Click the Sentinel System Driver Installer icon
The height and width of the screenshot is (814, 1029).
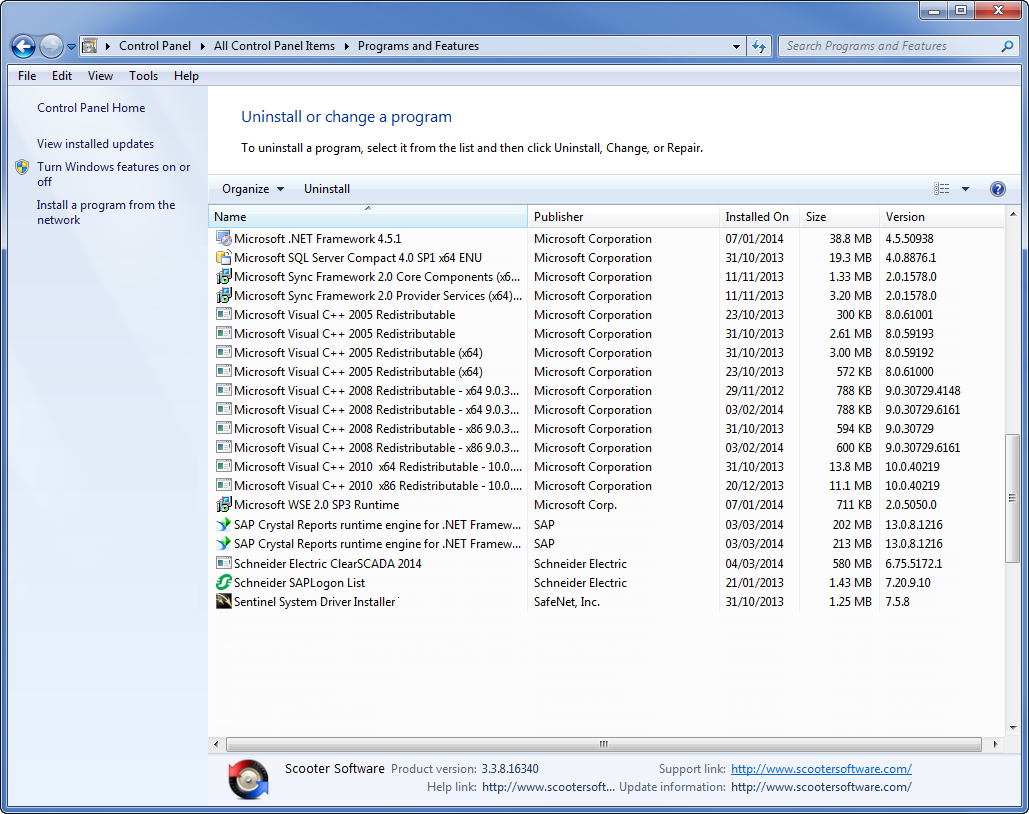point(224,601)
